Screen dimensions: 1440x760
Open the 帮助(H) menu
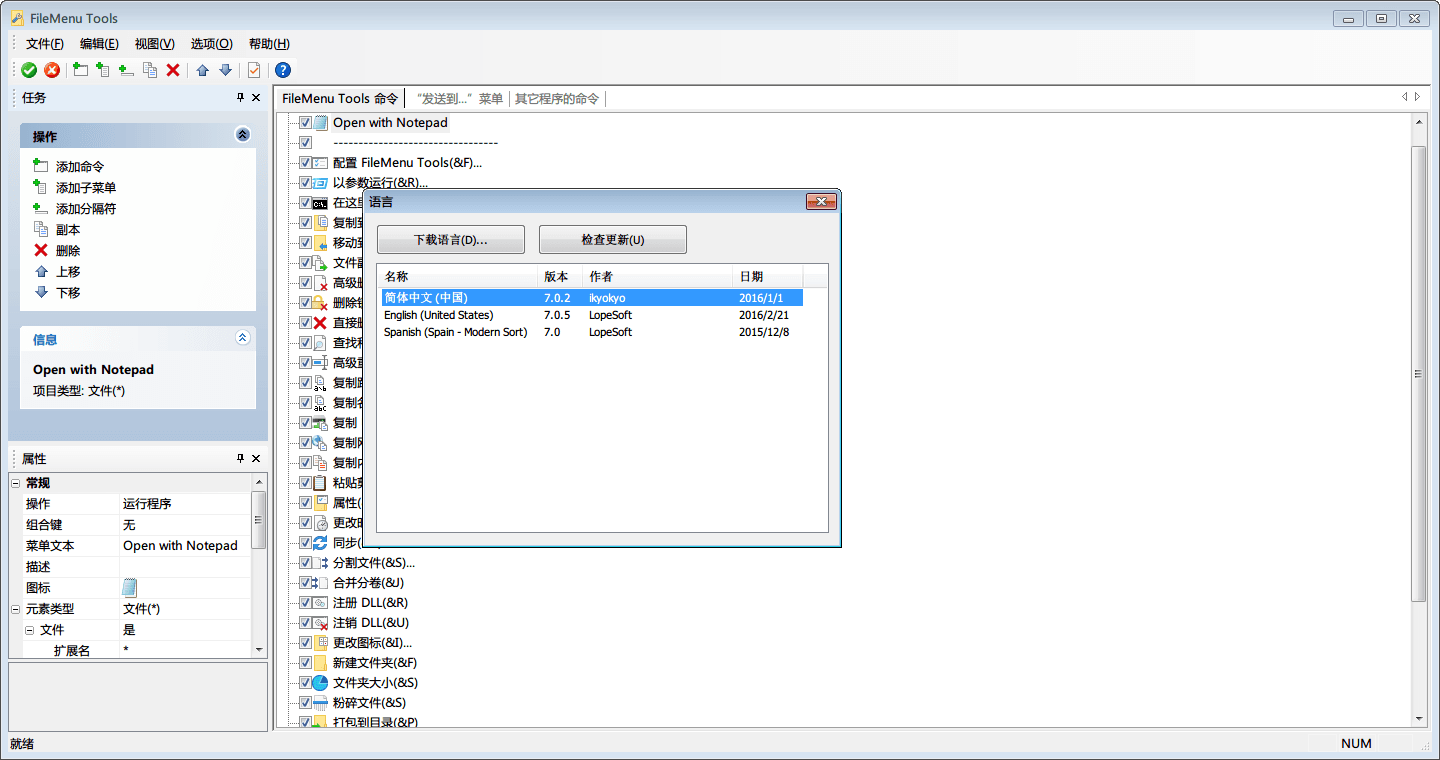click(x=269, y=44)
